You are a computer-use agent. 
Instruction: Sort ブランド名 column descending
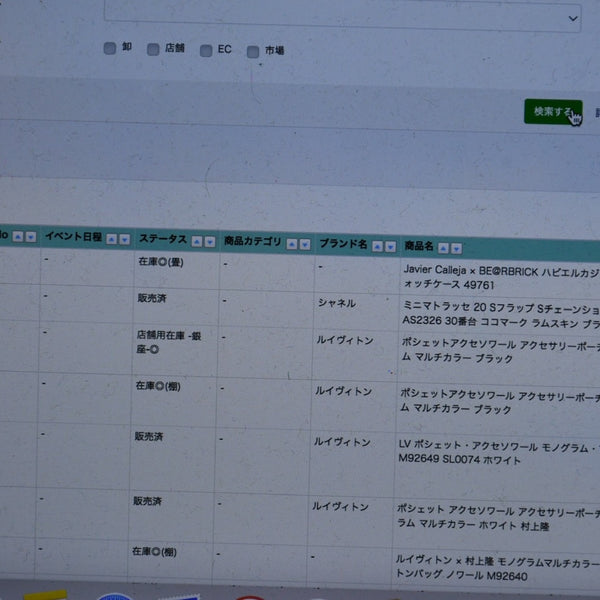(x=390, y=247)
